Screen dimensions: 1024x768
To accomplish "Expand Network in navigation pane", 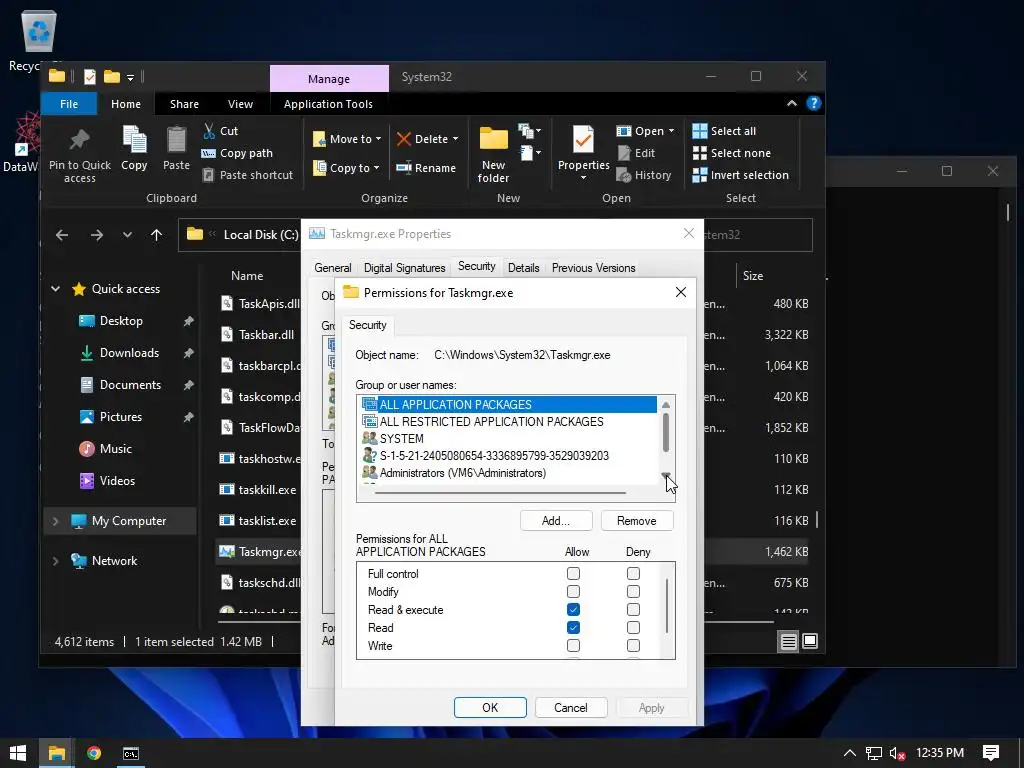I will point(56,561).
